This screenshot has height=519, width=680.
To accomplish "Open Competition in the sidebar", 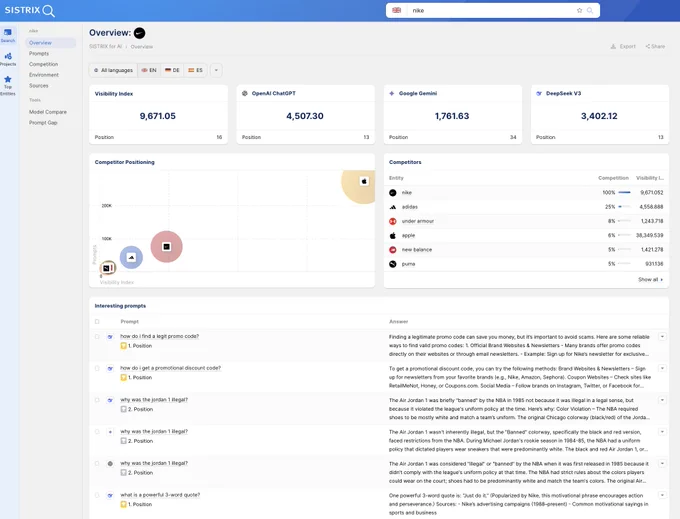I will (x=43, y=64).
